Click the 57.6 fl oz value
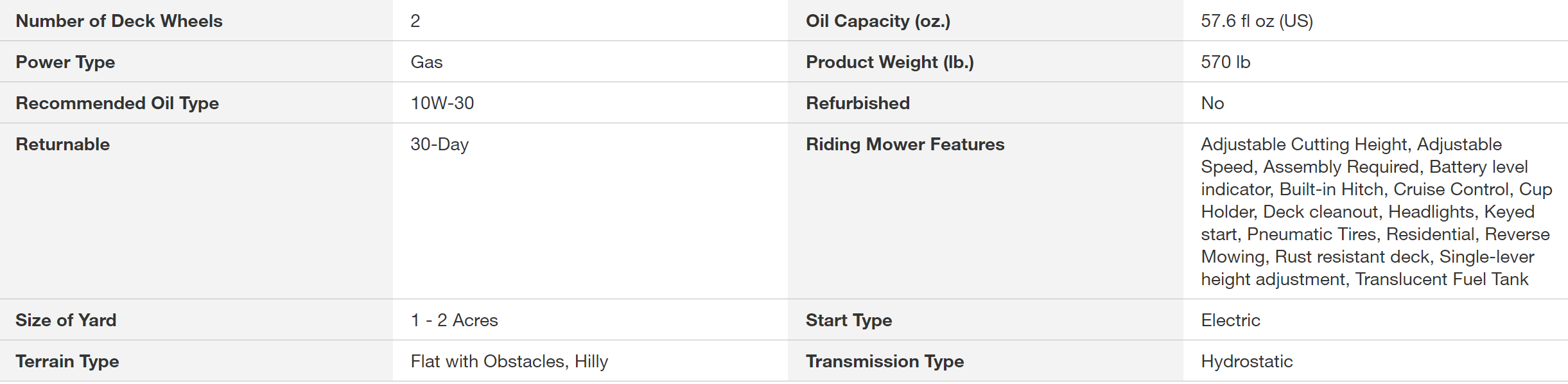 (1256, 21)
